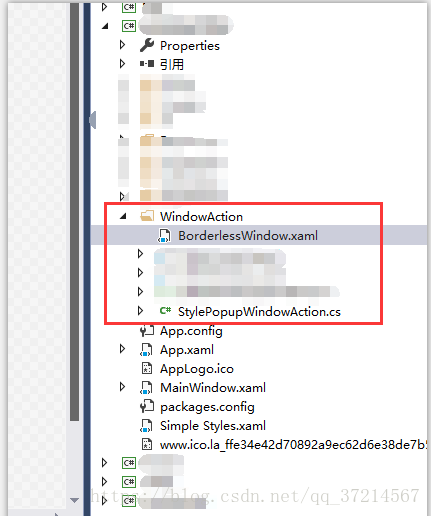
Task: Select StylePopupWindowAction.cs file
Action: coord(259,312)
